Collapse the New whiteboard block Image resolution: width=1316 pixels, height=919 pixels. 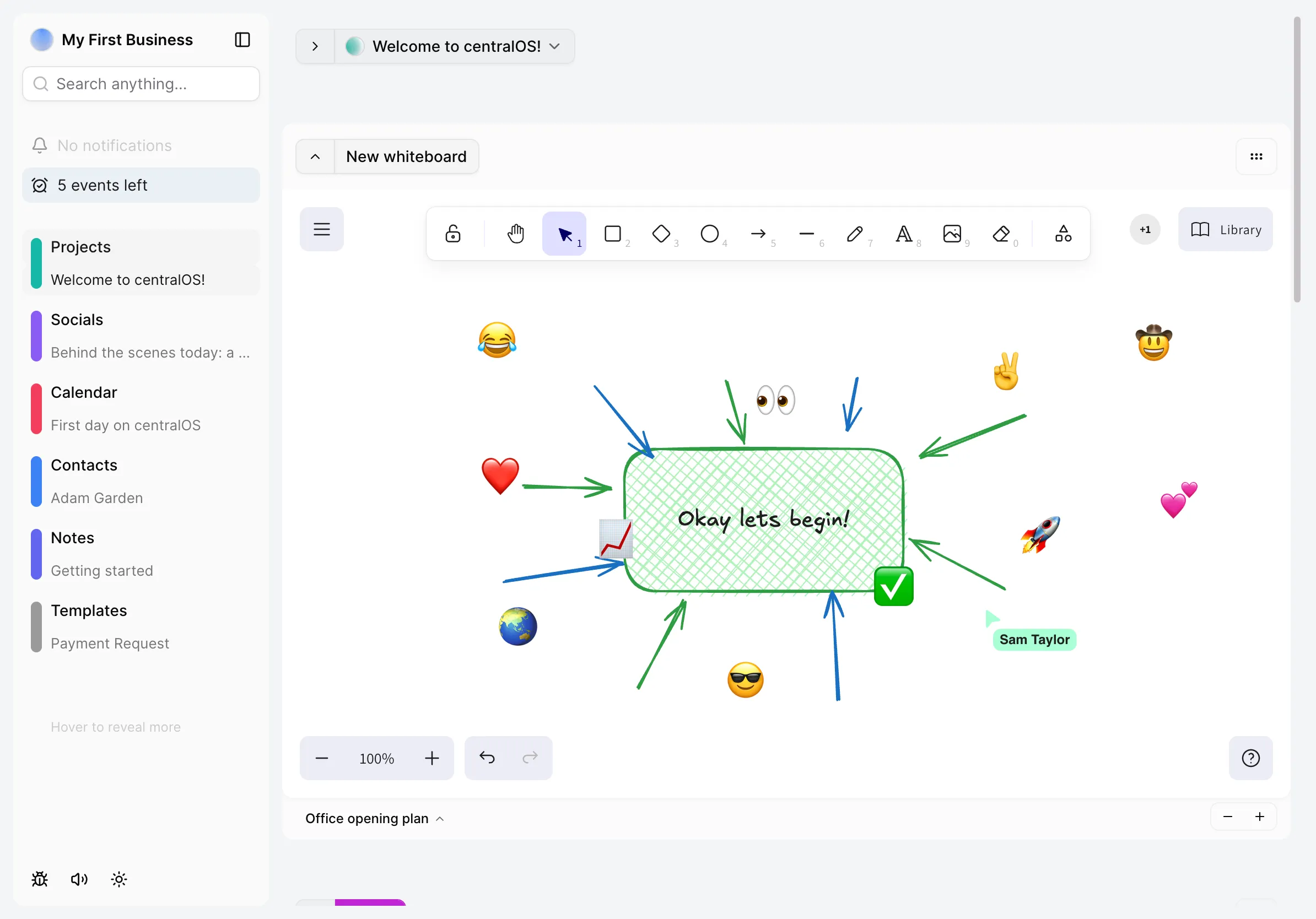[315, 156]
